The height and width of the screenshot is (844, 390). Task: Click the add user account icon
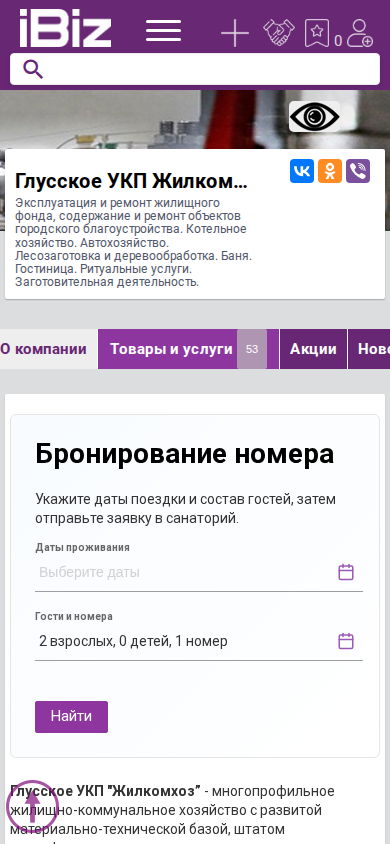(x=359, y=33)
